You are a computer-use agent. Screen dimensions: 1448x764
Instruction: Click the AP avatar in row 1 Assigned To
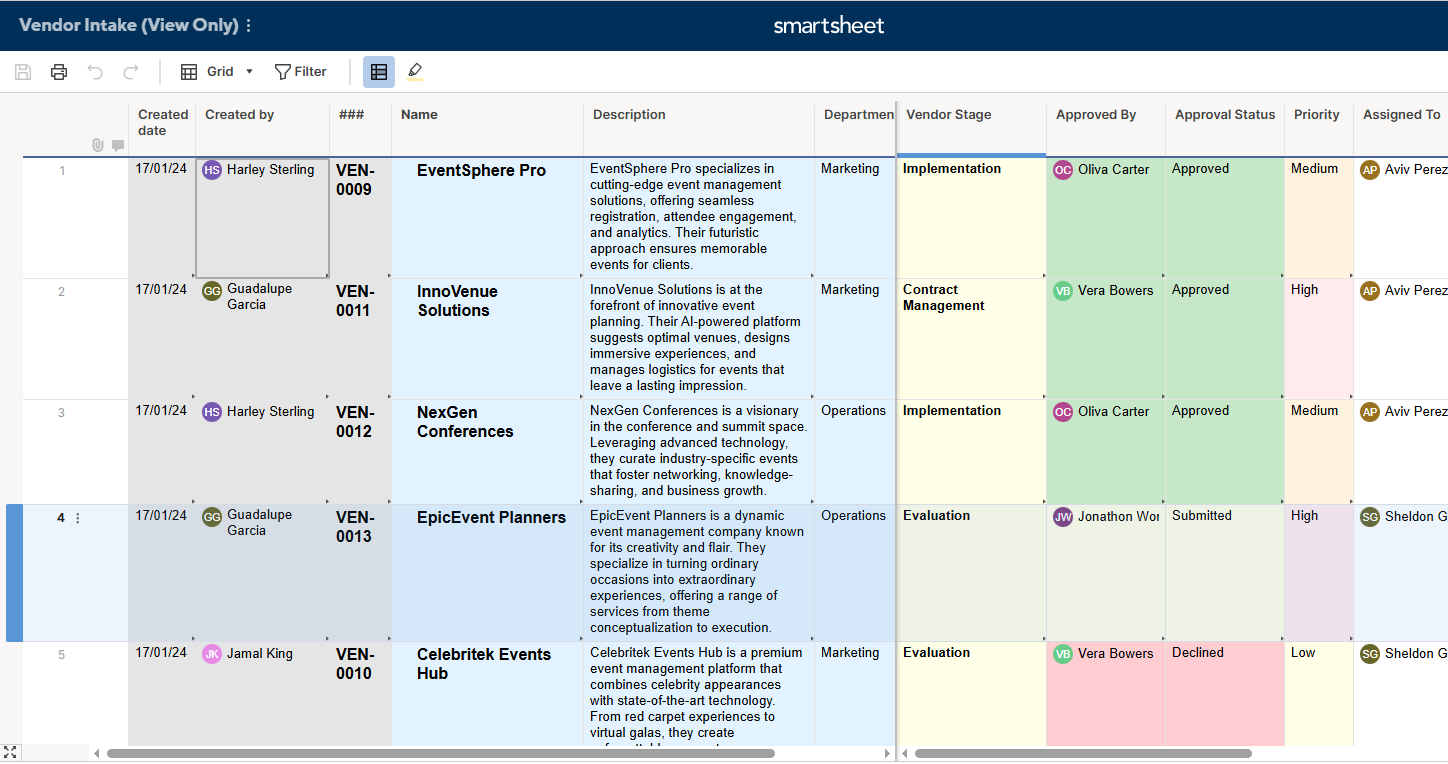(x=1370, y=170)
